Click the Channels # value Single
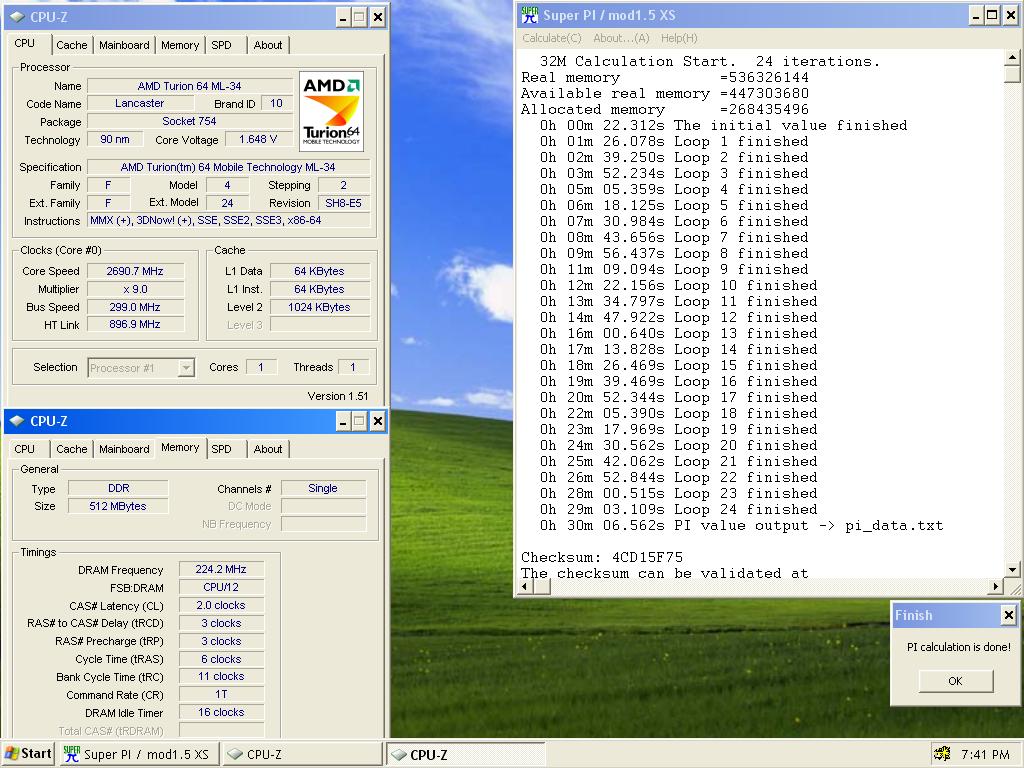The image size is (1024, 768). point(323,488)
